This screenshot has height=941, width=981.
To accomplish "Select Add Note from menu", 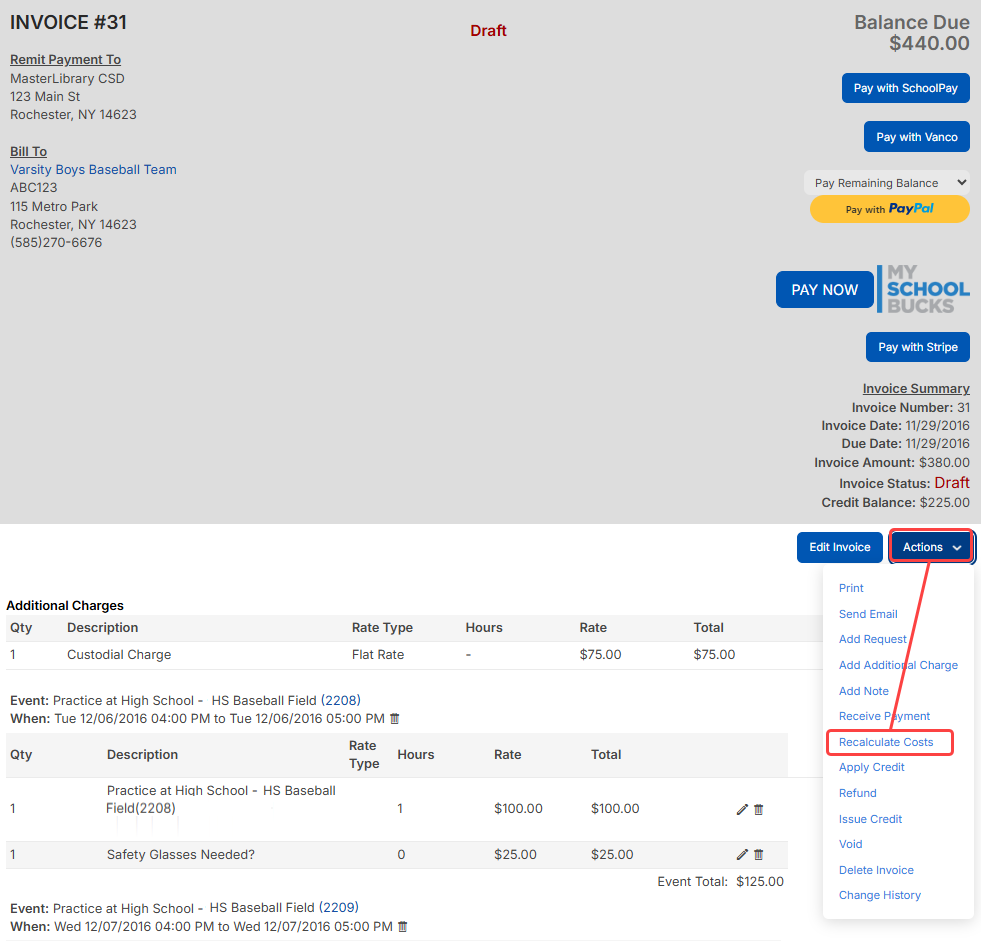I will (x=863, y=691).
